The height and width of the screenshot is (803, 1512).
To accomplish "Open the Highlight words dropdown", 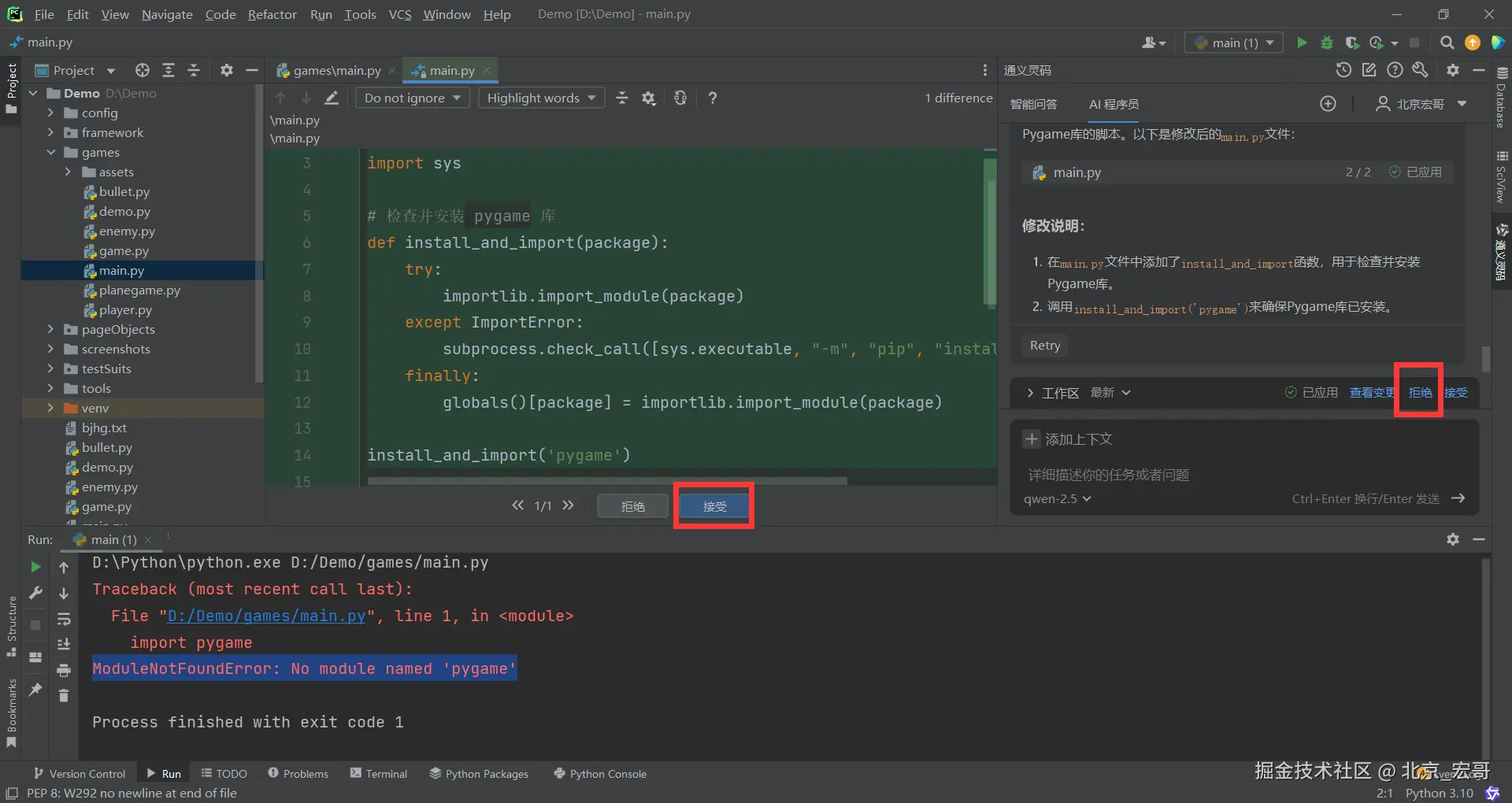I will pyautogui.click(x=542, y=98).
